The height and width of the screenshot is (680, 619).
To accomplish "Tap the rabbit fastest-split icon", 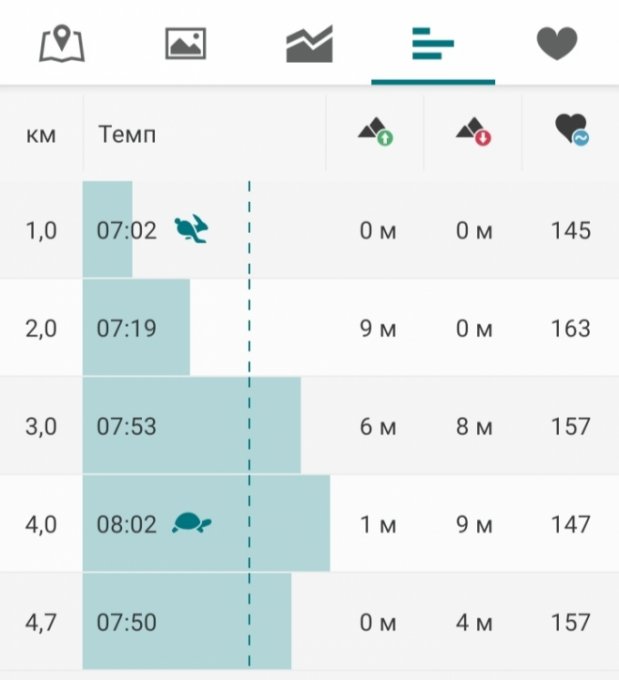I will pos(191,230).
